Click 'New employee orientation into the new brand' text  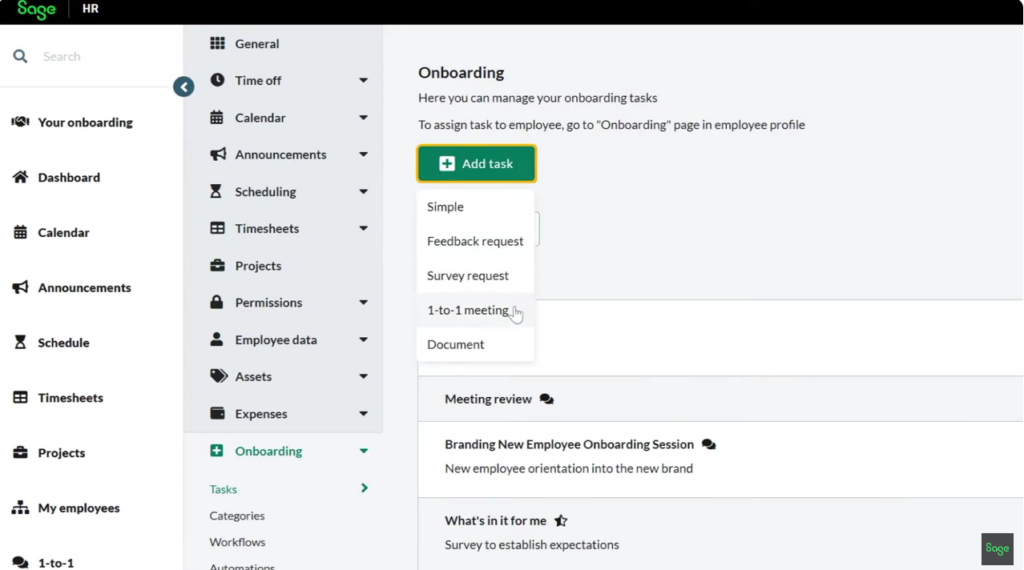pyautogui.click(x=568, y=468)
